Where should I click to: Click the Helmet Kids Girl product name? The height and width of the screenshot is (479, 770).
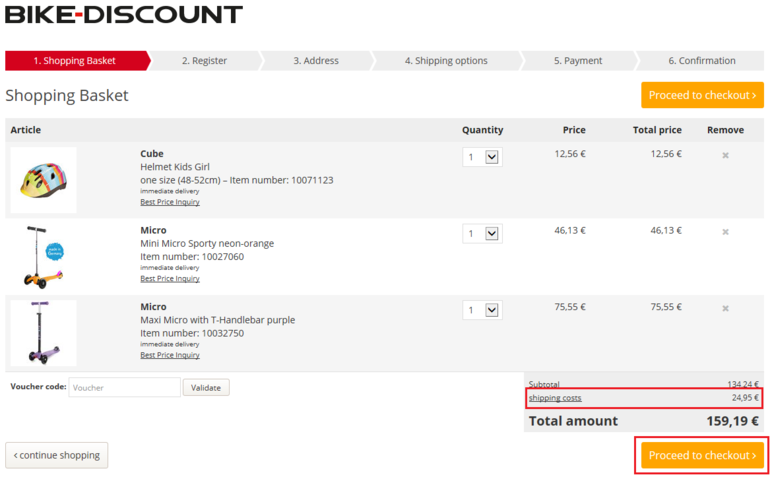(x=175, y=167)
